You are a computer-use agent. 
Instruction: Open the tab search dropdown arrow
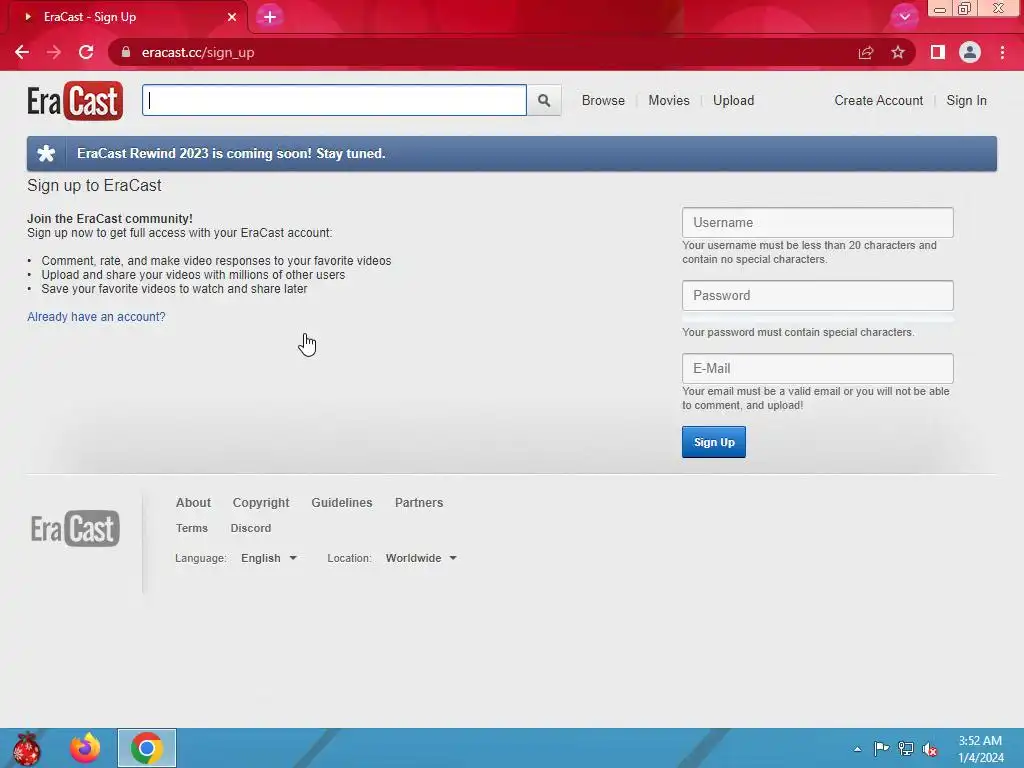[904, 17]
